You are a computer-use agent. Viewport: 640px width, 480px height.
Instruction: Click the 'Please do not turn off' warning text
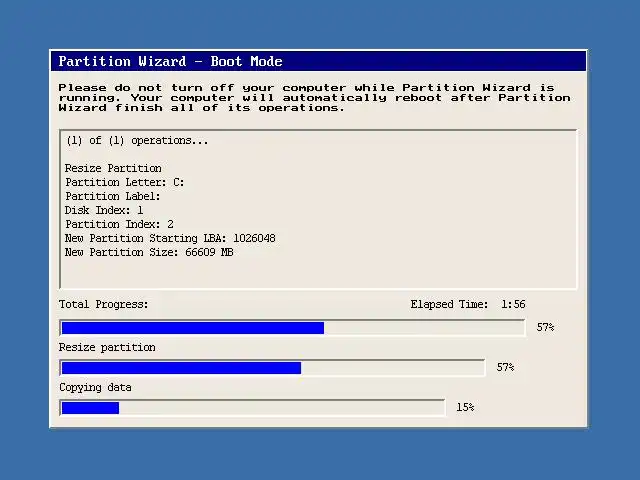pos(314,98)
